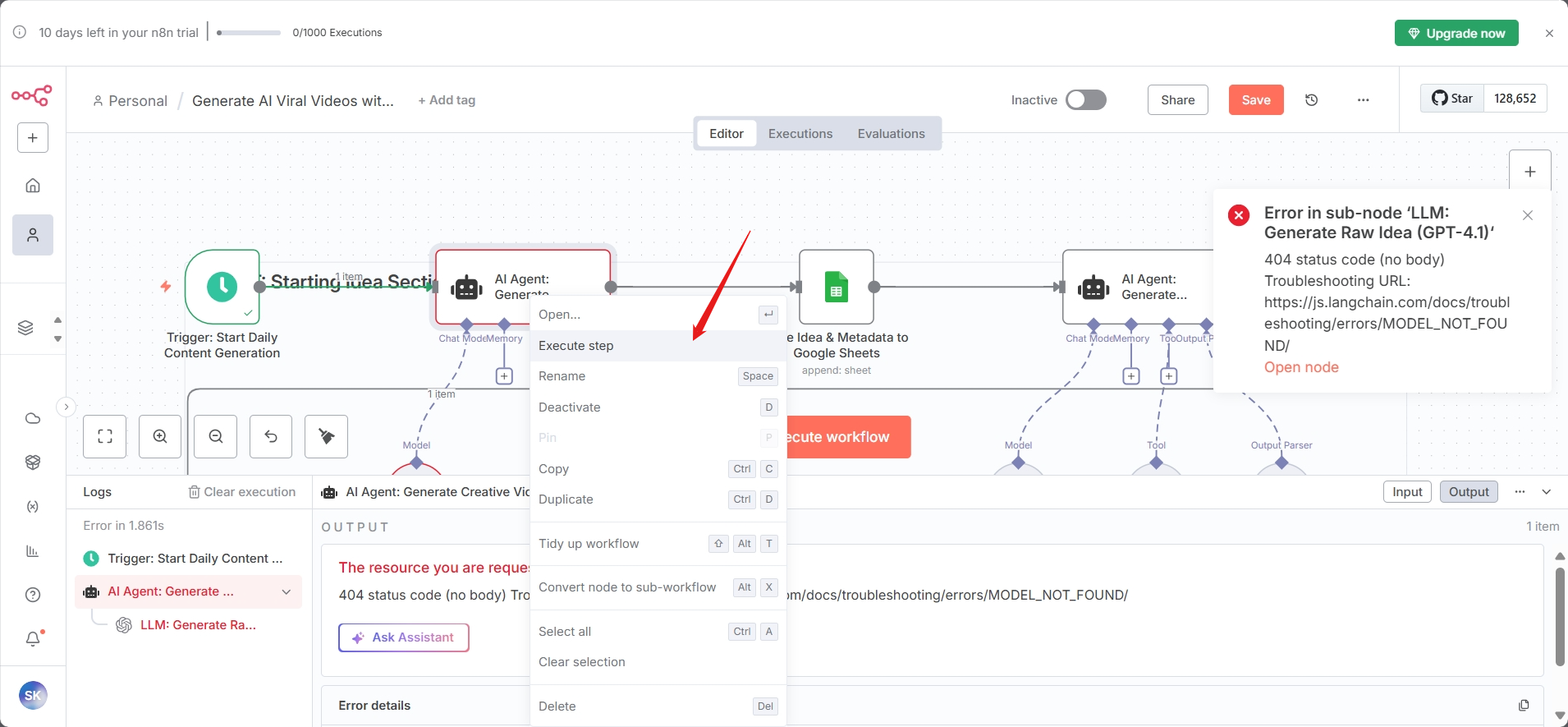Viewport: 1568px width, 727px height.
Task: Open node link in error toast
Action: click(1301, 367)
